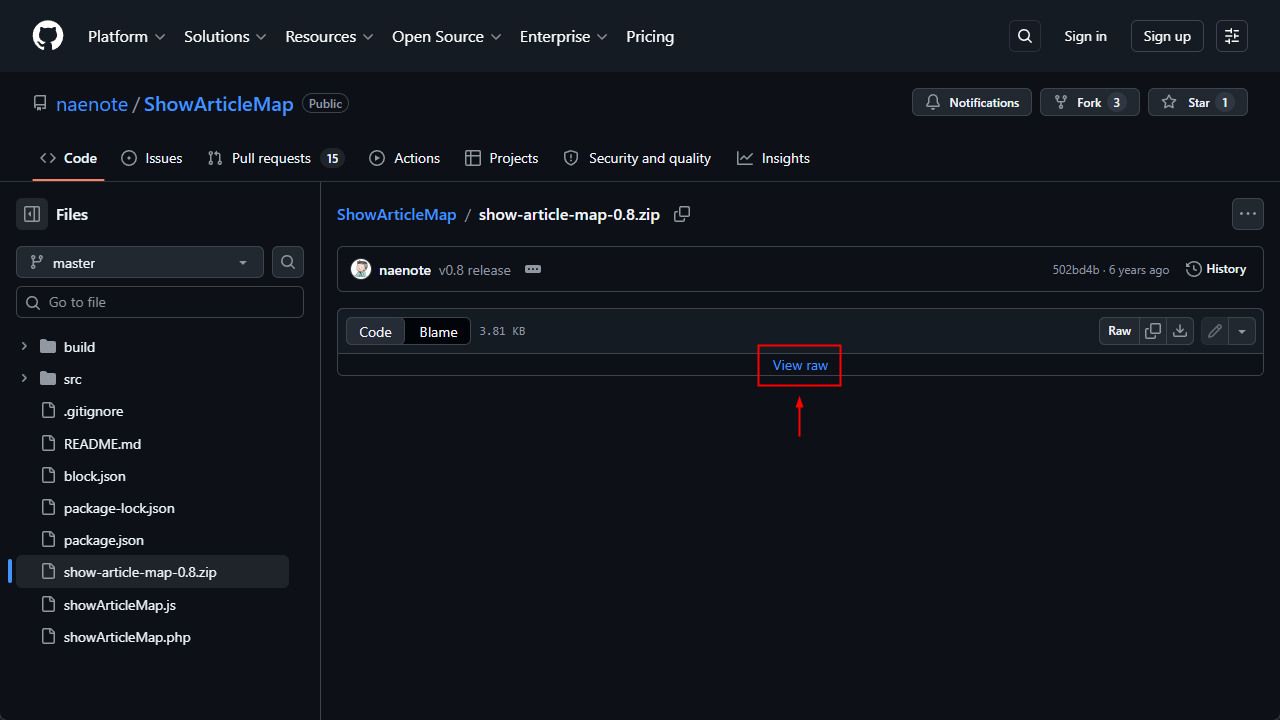Go to the Pull requests tab
Image resolution: width=1280 pixels, height=720 pixels.
(x=275, y=158)
